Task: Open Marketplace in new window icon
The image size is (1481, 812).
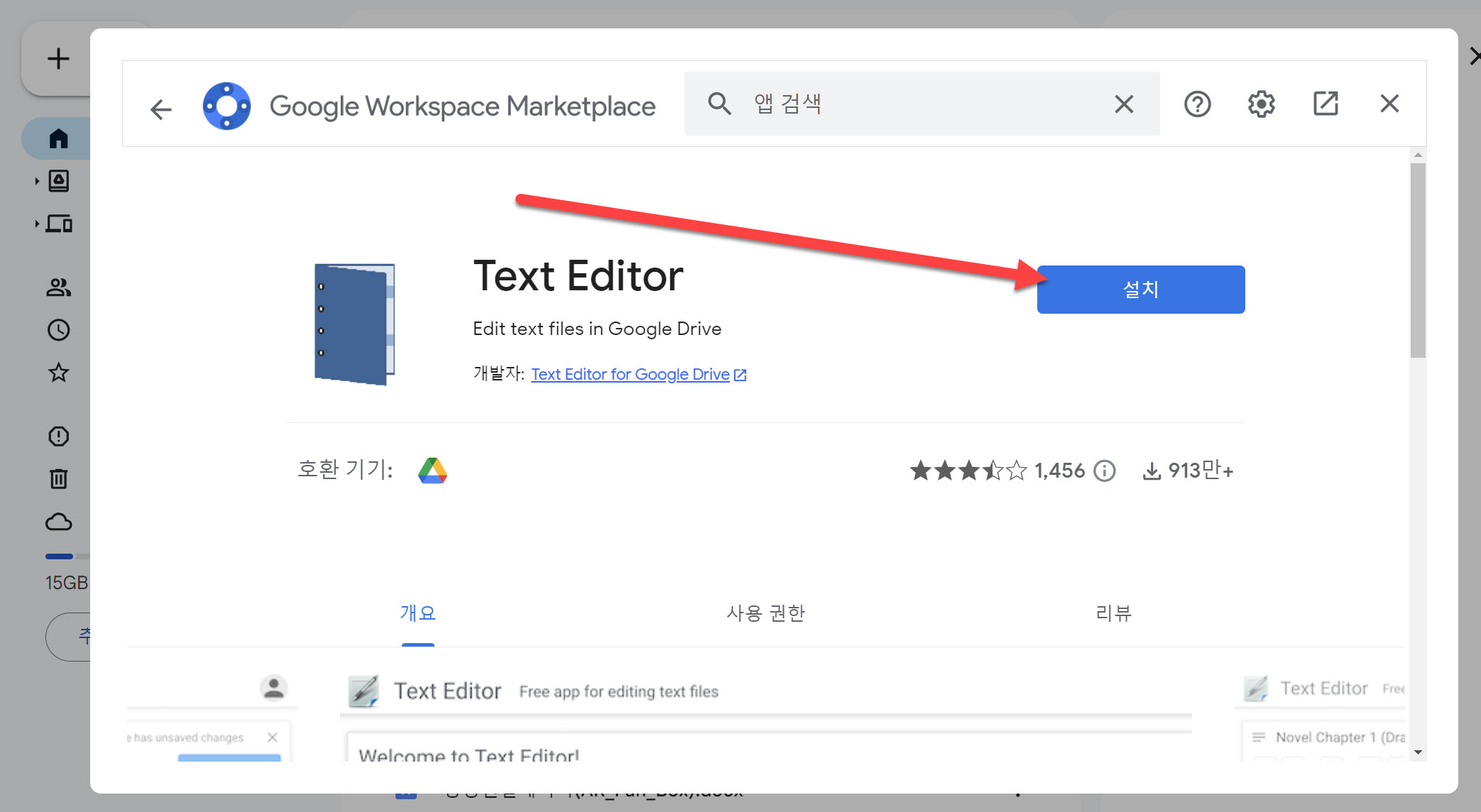Action: [x=1325, y=104]
